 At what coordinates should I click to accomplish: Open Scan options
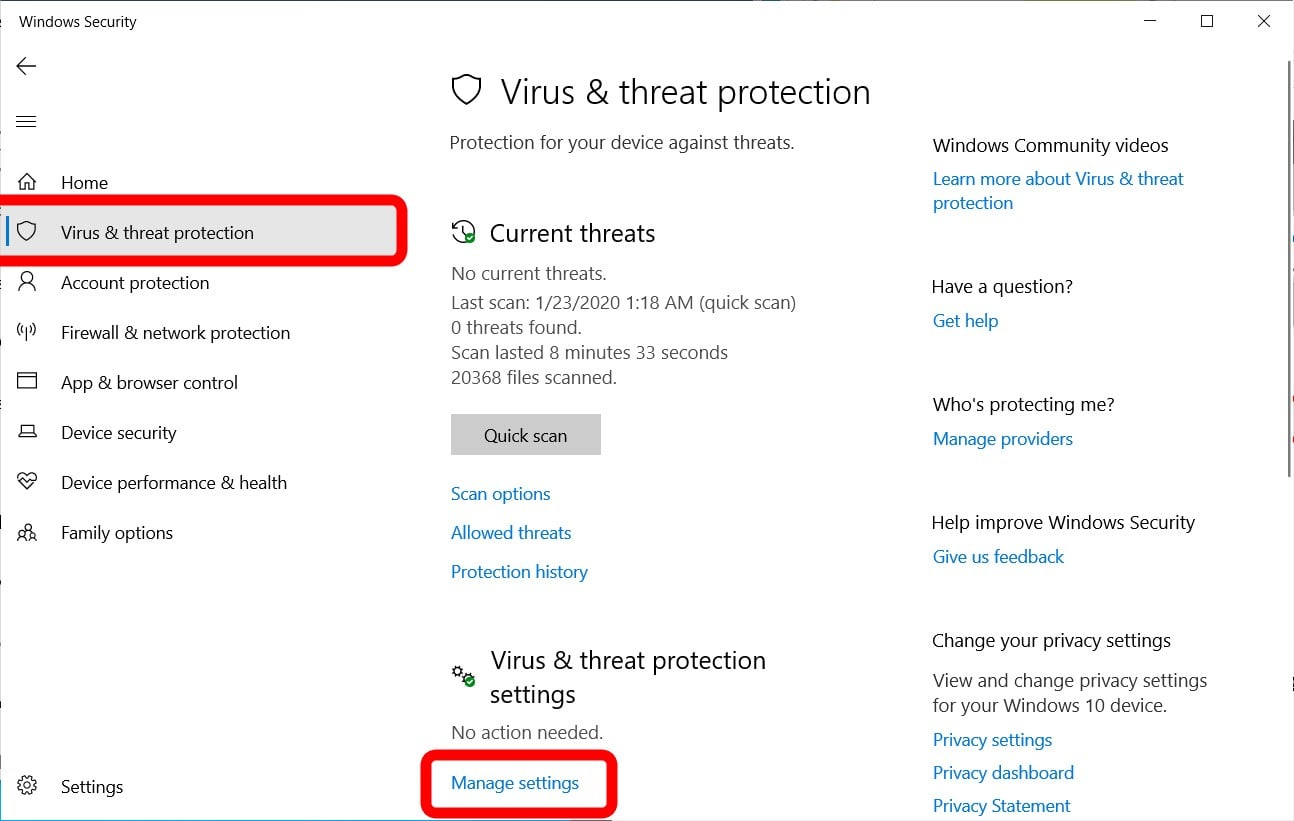[500, 493]
